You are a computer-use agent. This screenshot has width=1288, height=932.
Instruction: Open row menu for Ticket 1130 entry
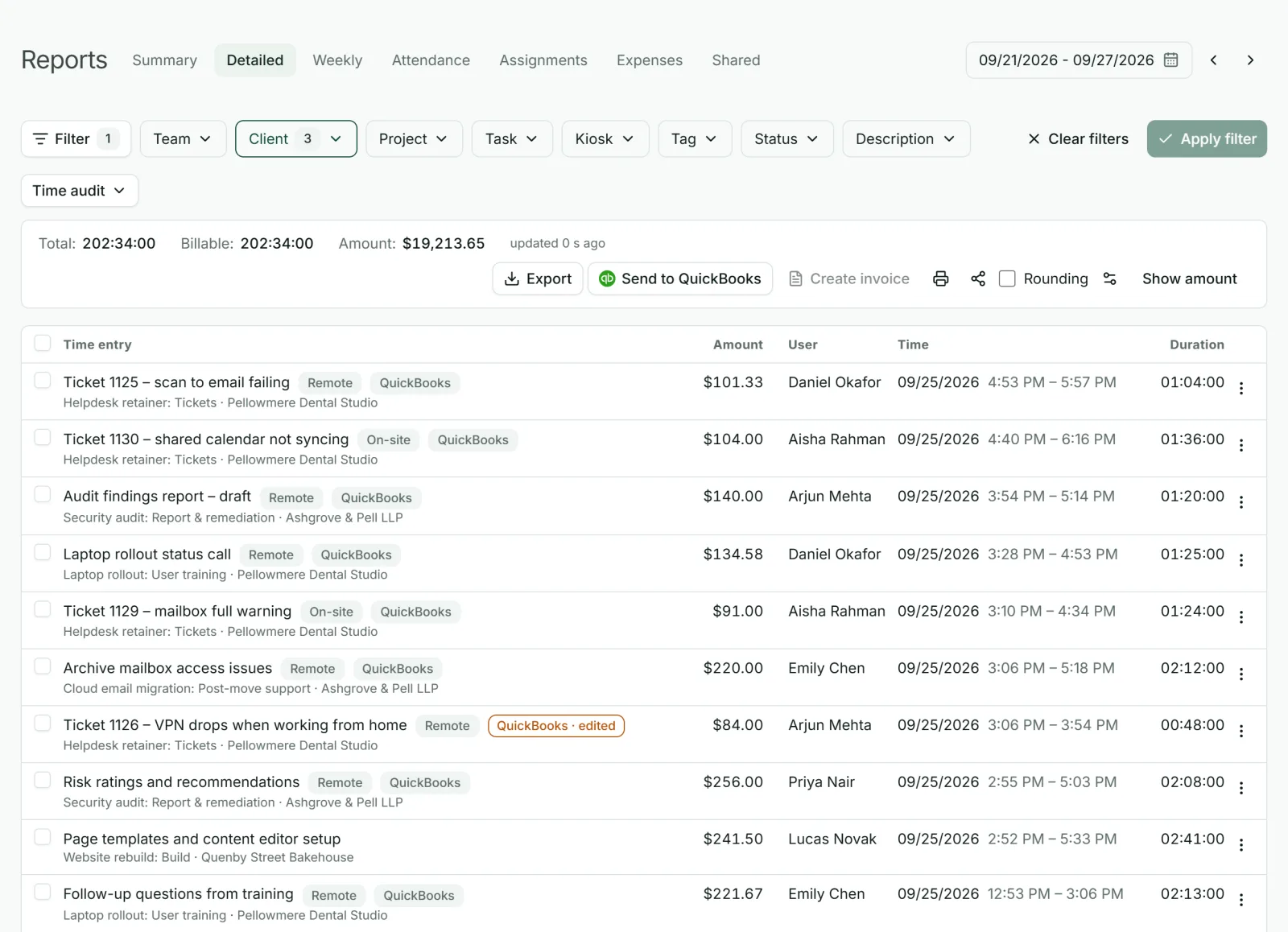pyautogui.click(x=1241, y=445)
